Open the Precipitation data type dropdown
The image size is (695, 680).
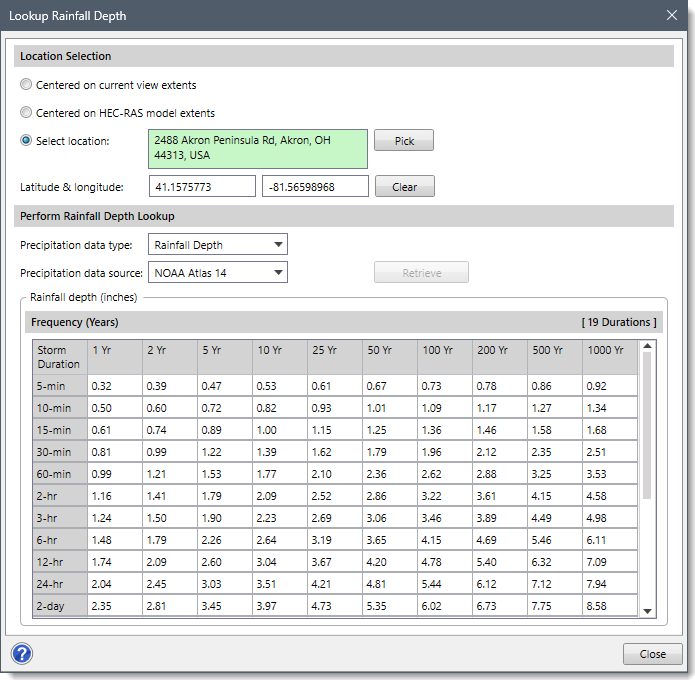pyautogui.click(x=218, y=245)
